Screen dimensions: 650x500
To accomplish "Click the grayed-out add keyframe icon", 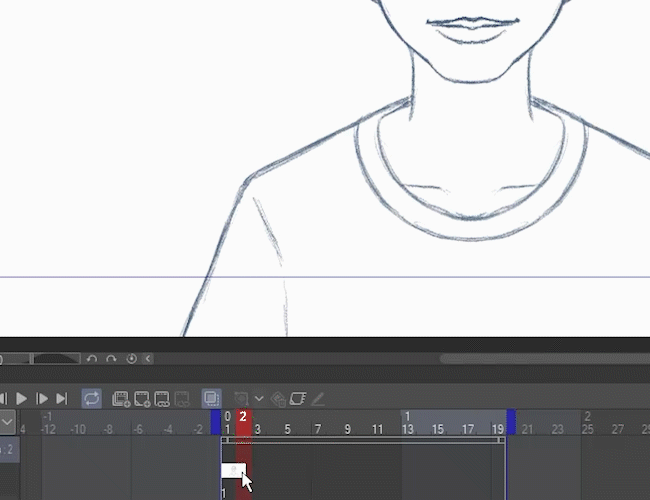I will point(241,399).
